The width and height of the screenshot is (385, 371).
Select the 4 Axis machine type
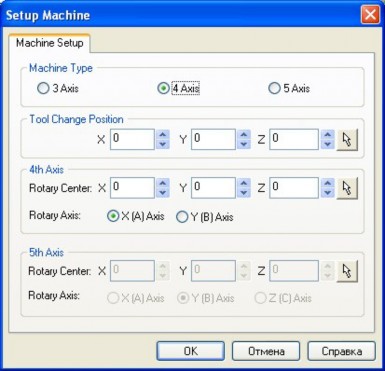click(178, 88)
